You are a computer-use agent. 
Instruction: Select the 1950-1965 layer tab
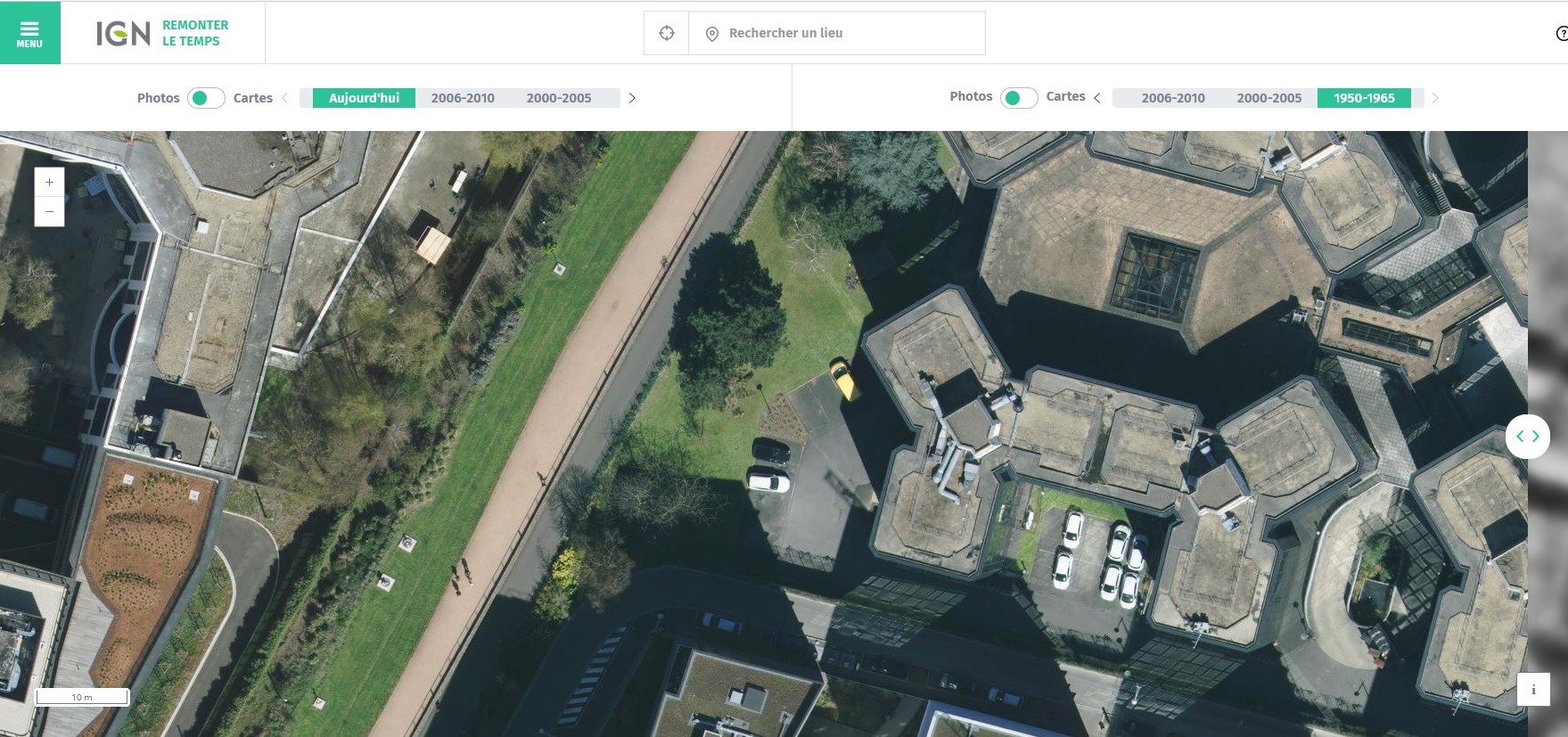click(1364, 98)
